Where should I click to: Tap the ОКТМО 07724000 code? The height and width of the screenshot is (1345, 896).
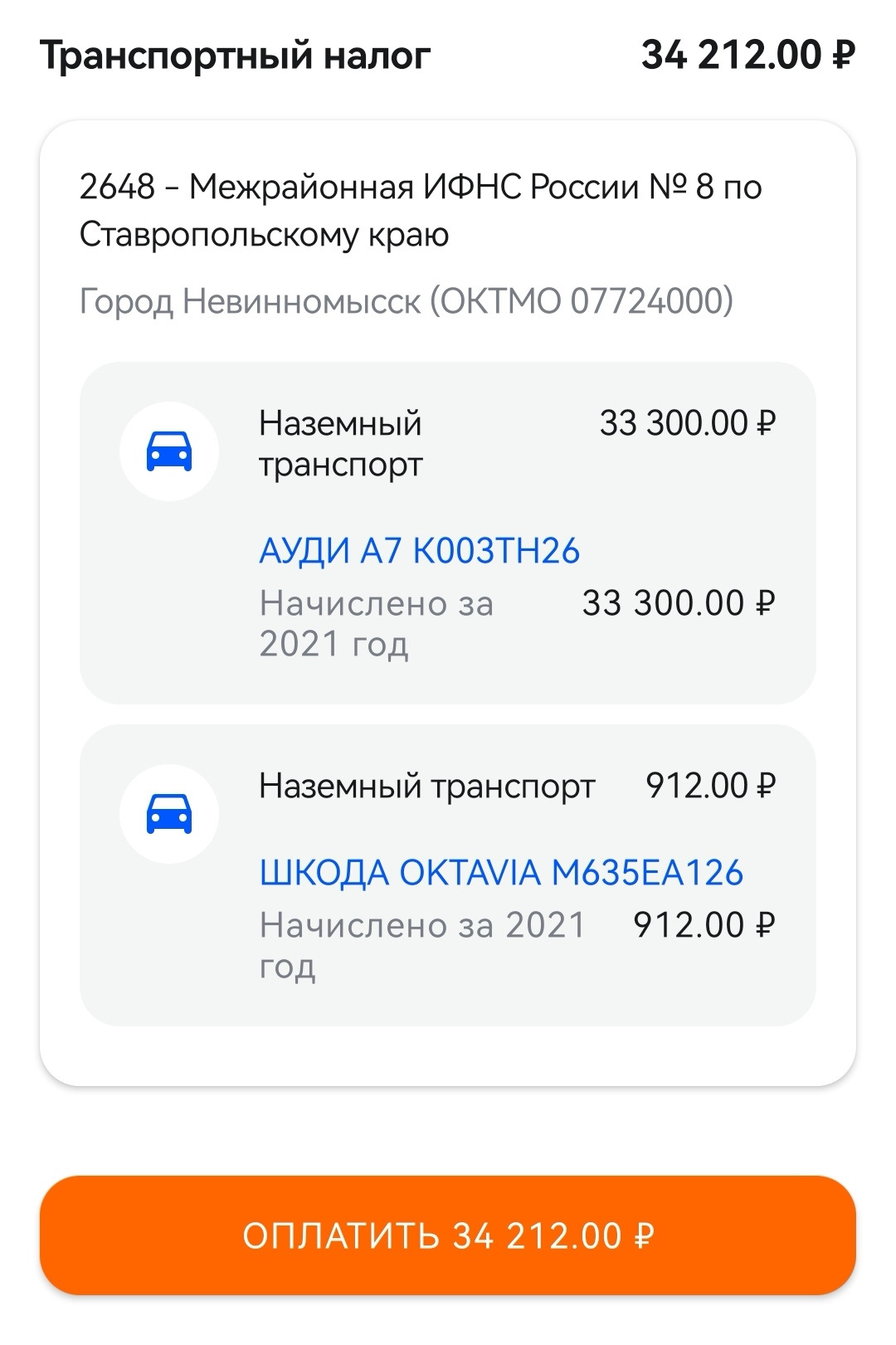[x=581, y=300]
